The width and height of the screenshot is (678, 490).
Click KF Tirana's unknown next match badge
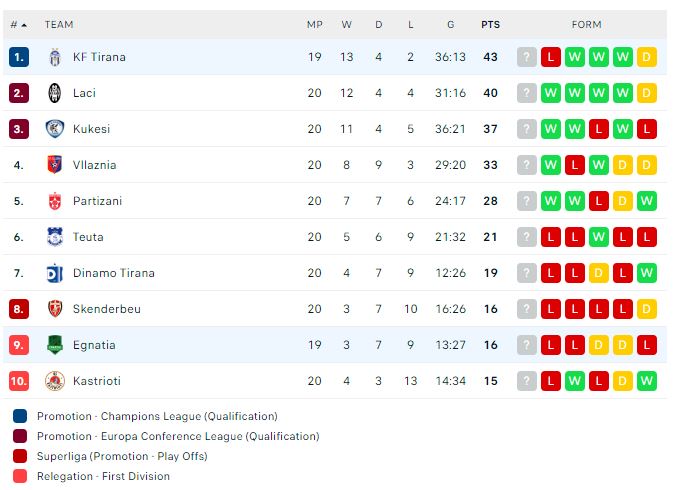527,57
